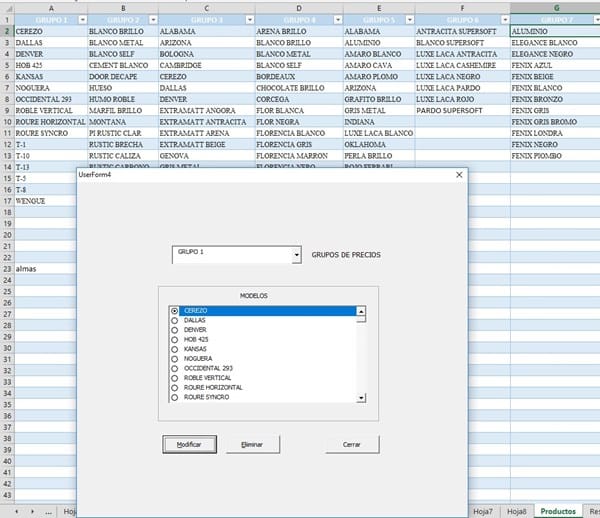Close the UserForm4 dialog with X
Image resolution: width=600 pixels, height=518 pixels.
[459, 174]
